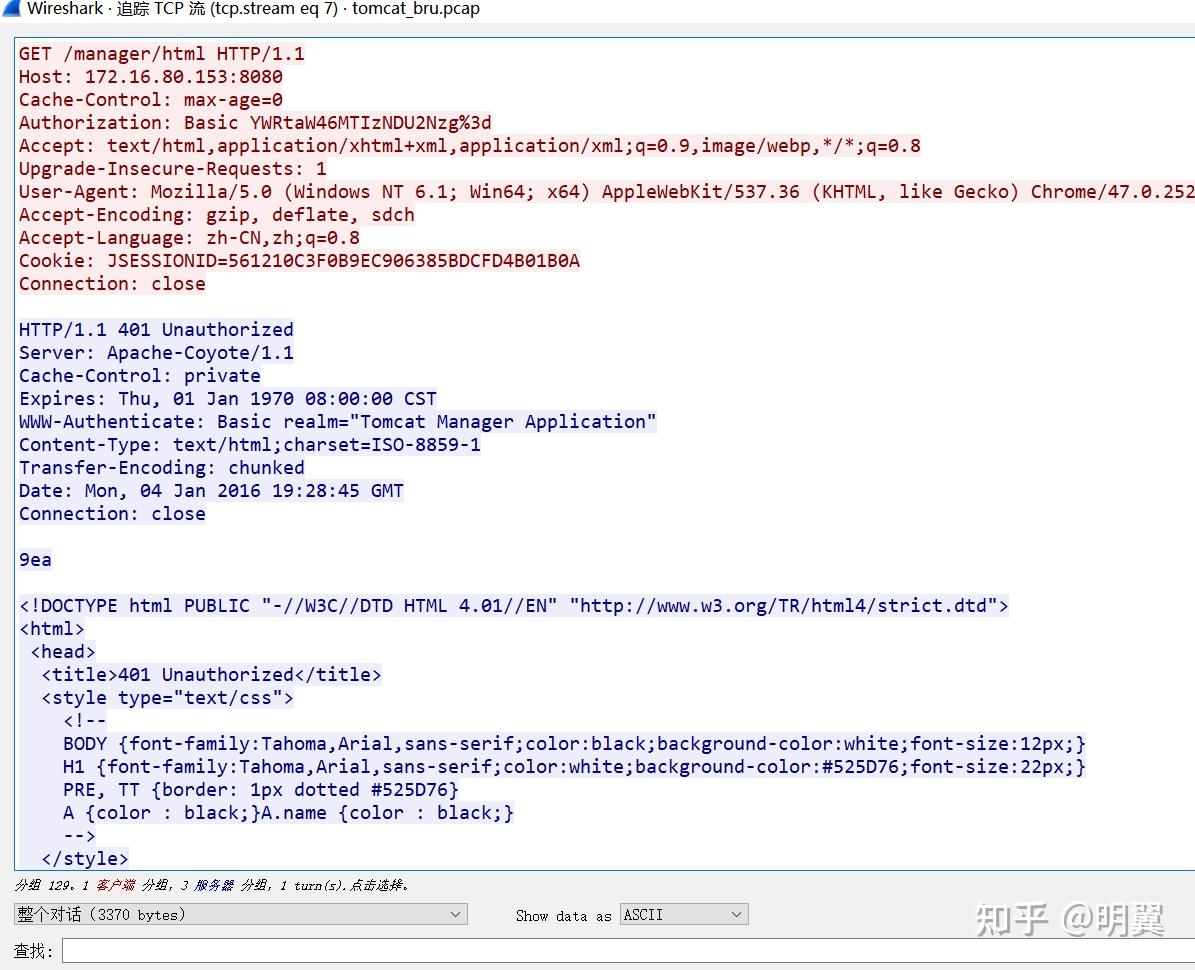Image resolution: width=1195 pixels, height=970 pixels.
Task: Click the Cookie JSESSIONID line
Action: tap(300, 261)
